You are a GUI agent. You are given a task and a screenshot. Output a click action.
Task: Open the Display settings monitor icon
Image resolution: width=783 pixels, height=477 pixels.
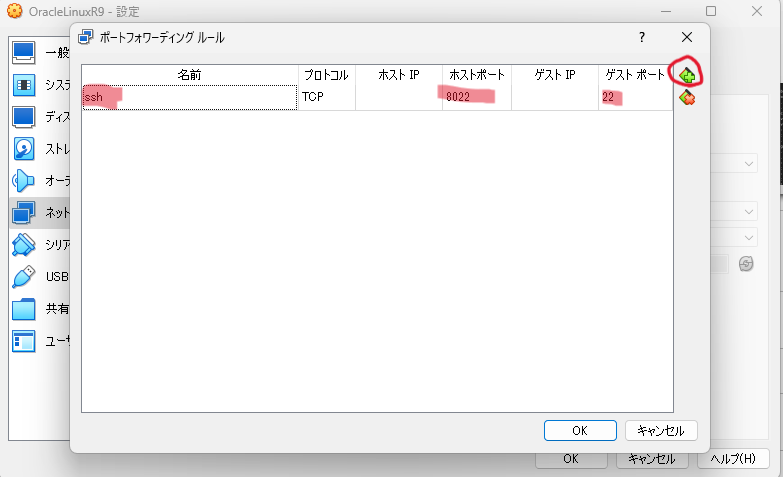coord(24,116)
